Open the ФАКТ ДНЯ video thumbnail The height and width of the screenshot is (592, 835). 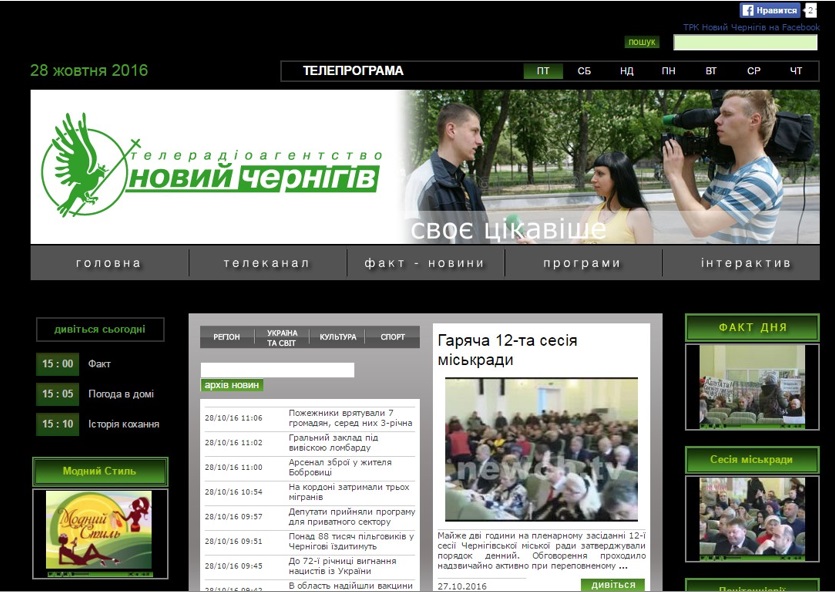[x=752, y=387]
